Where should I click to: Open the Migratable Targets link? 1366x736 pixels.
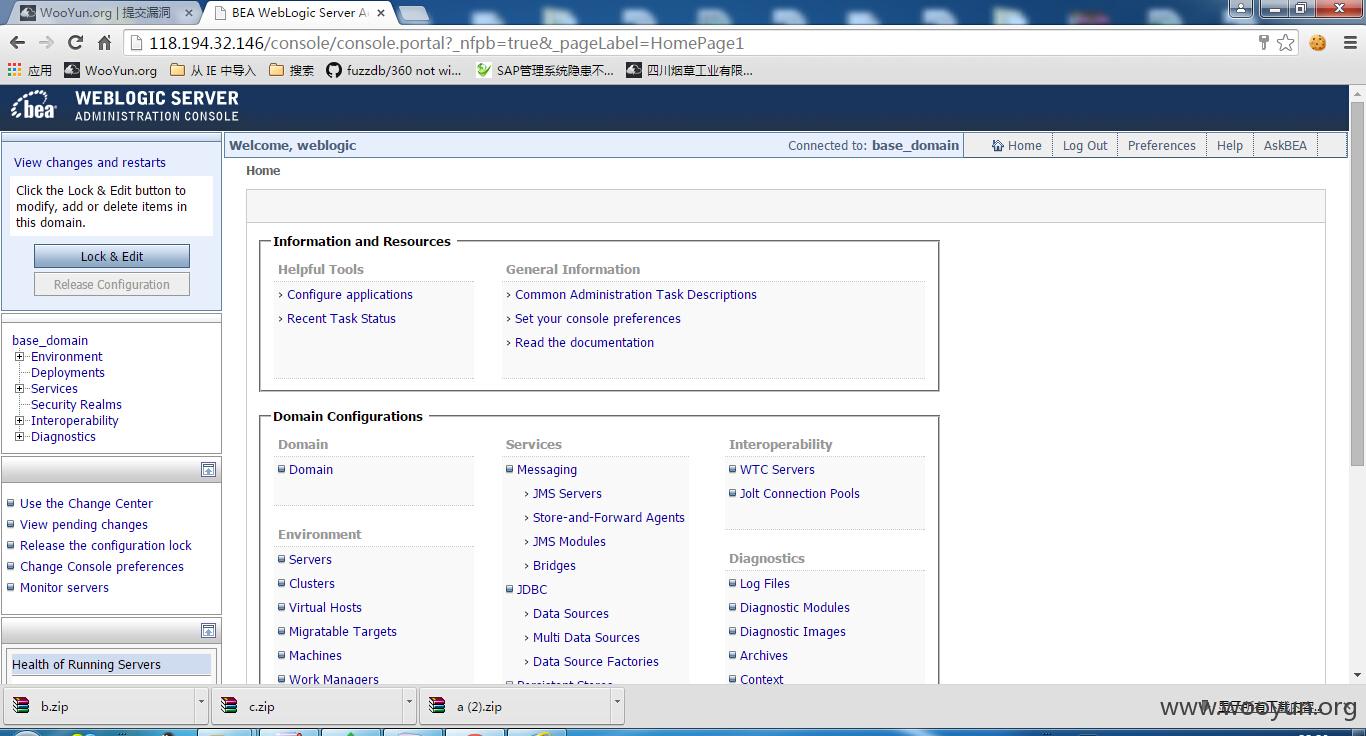coord(343,631)
